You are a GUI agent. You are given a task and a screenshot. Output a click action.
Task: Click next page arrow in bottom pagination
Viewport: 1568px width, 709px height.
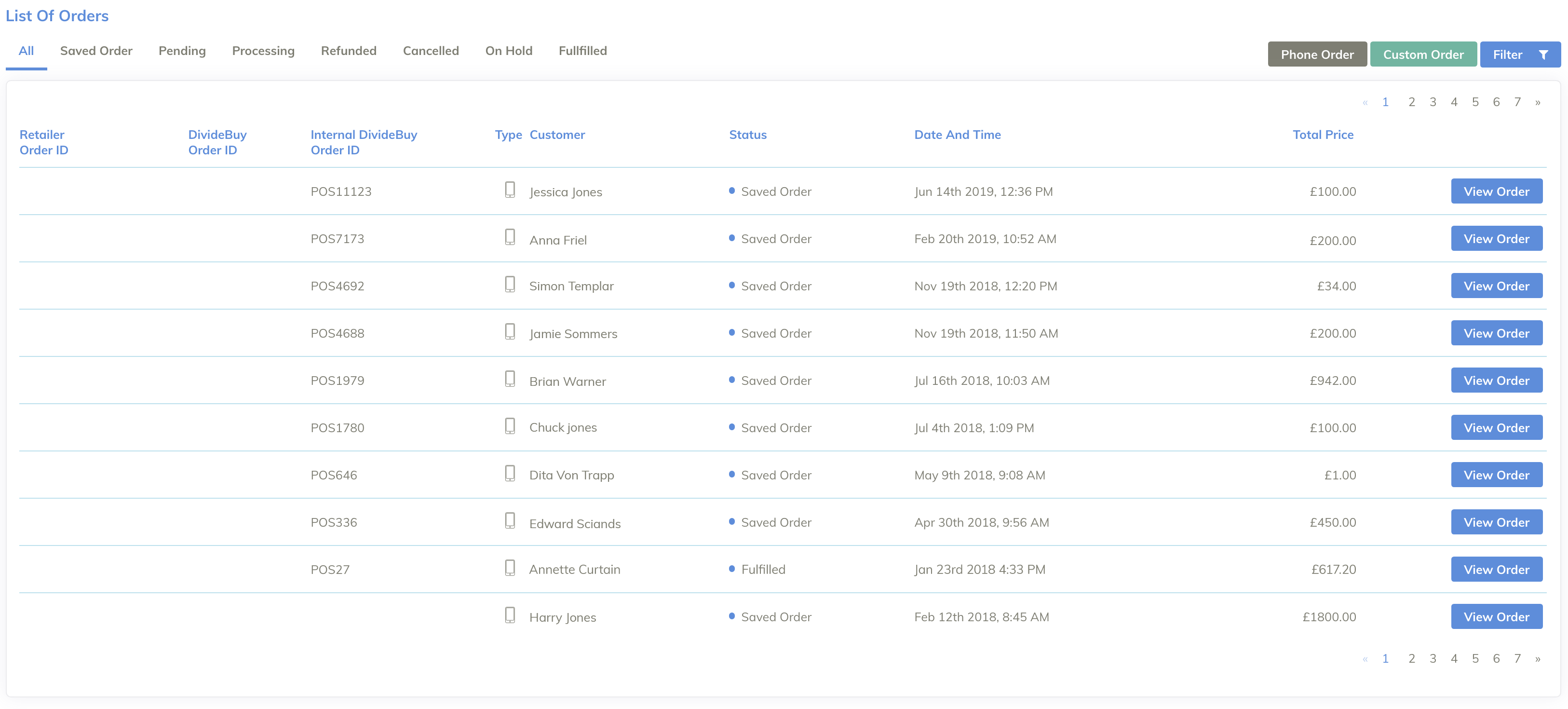coord(1537,658)
